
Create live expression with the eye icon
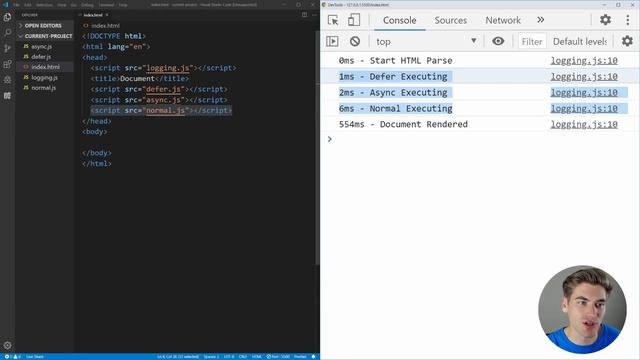click(x=498, y=41)
